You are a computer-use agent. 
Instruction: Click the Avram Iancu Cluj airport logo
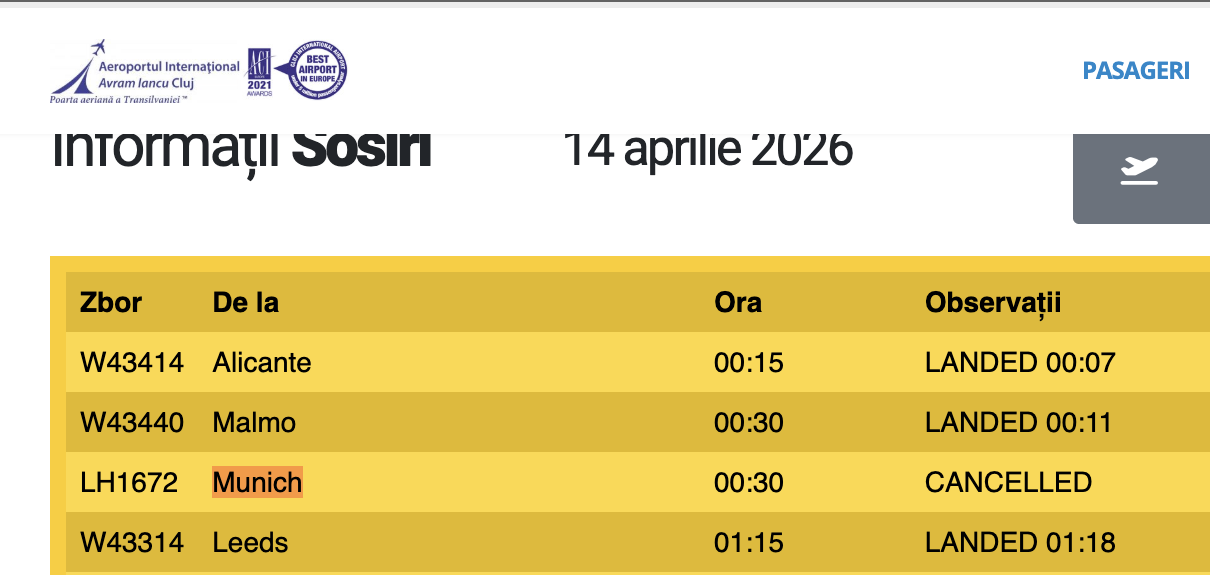coord(145,70)
